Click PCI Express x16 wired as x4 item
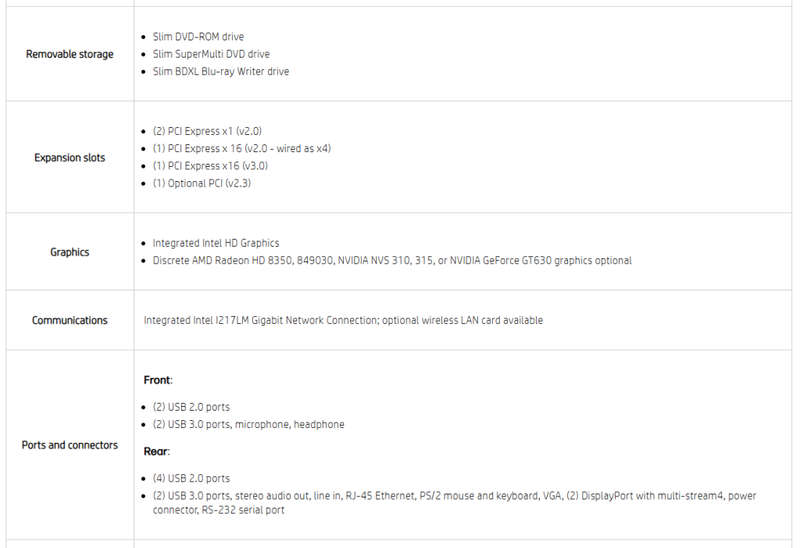The image size is (800, 548). (x=242, y=148)
